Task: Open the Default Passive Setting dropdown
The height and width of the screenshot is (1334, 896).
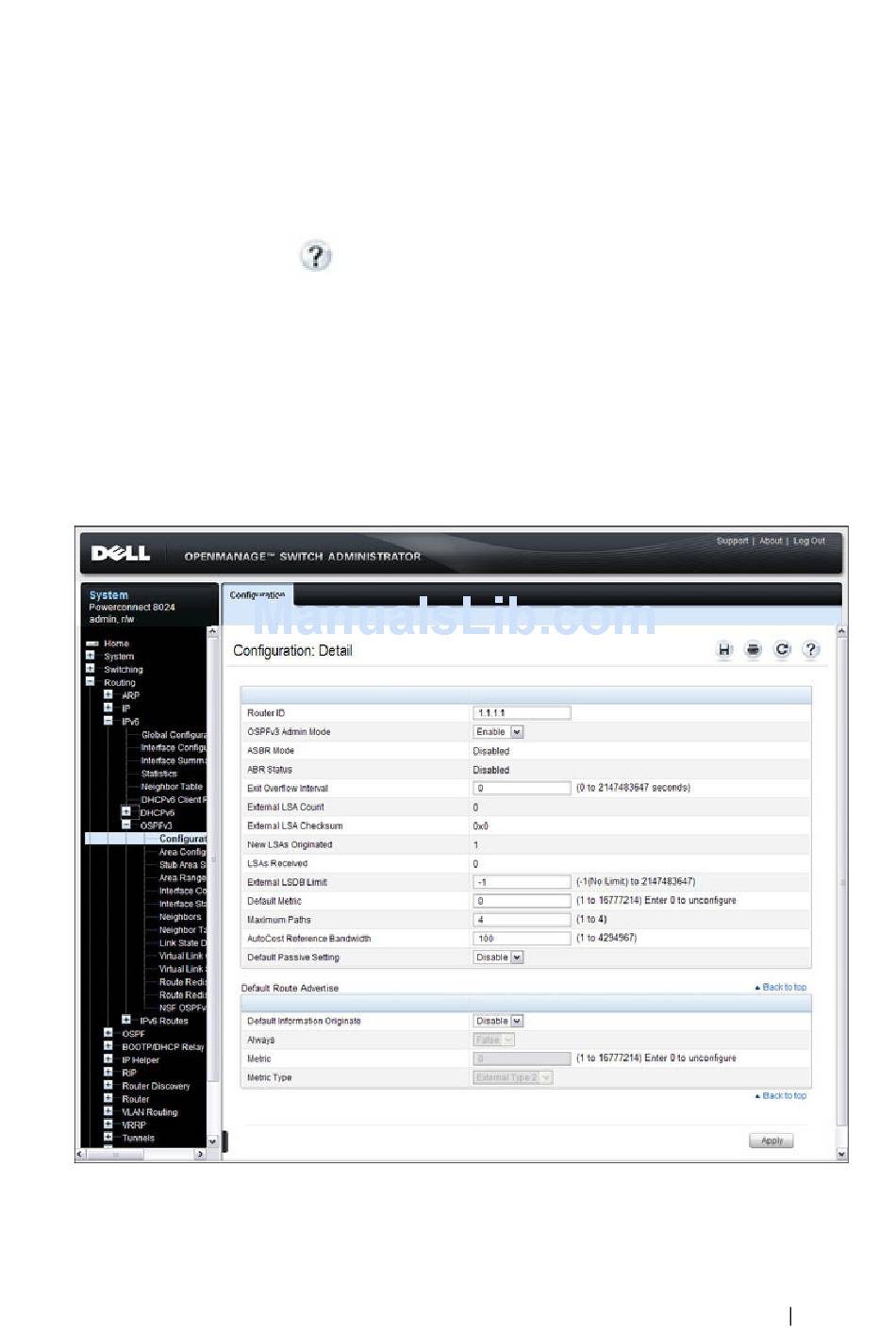Action: pos(498,958)
